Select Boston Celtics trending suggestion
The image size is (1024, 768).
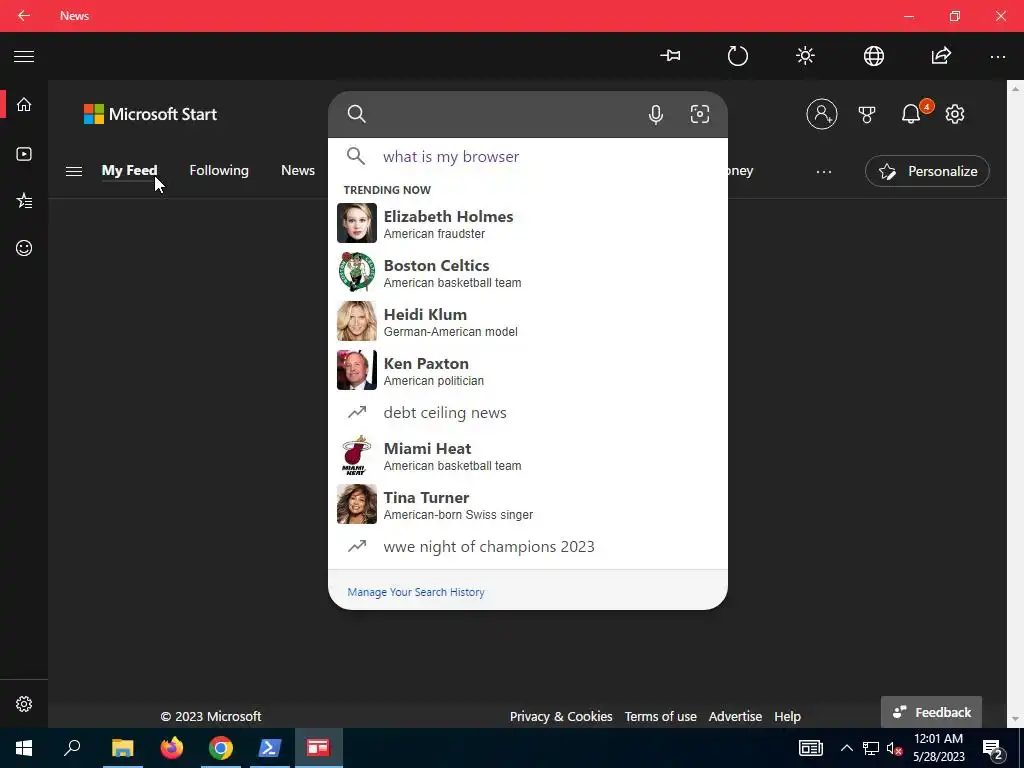point(528,272)
